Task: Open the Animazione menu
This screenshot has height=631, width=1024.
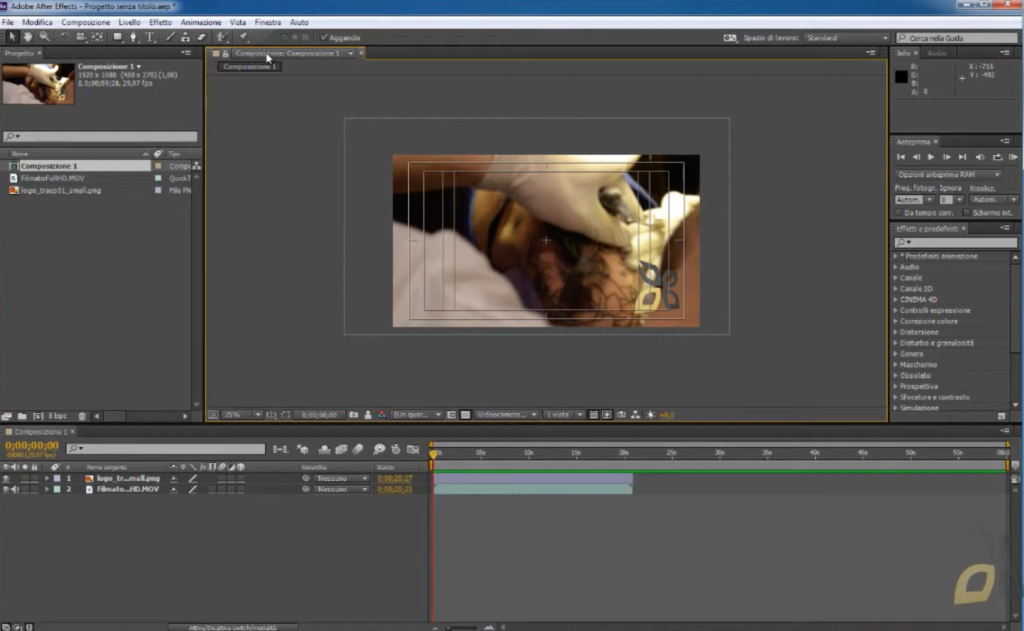Action: [x=200, y=22]
